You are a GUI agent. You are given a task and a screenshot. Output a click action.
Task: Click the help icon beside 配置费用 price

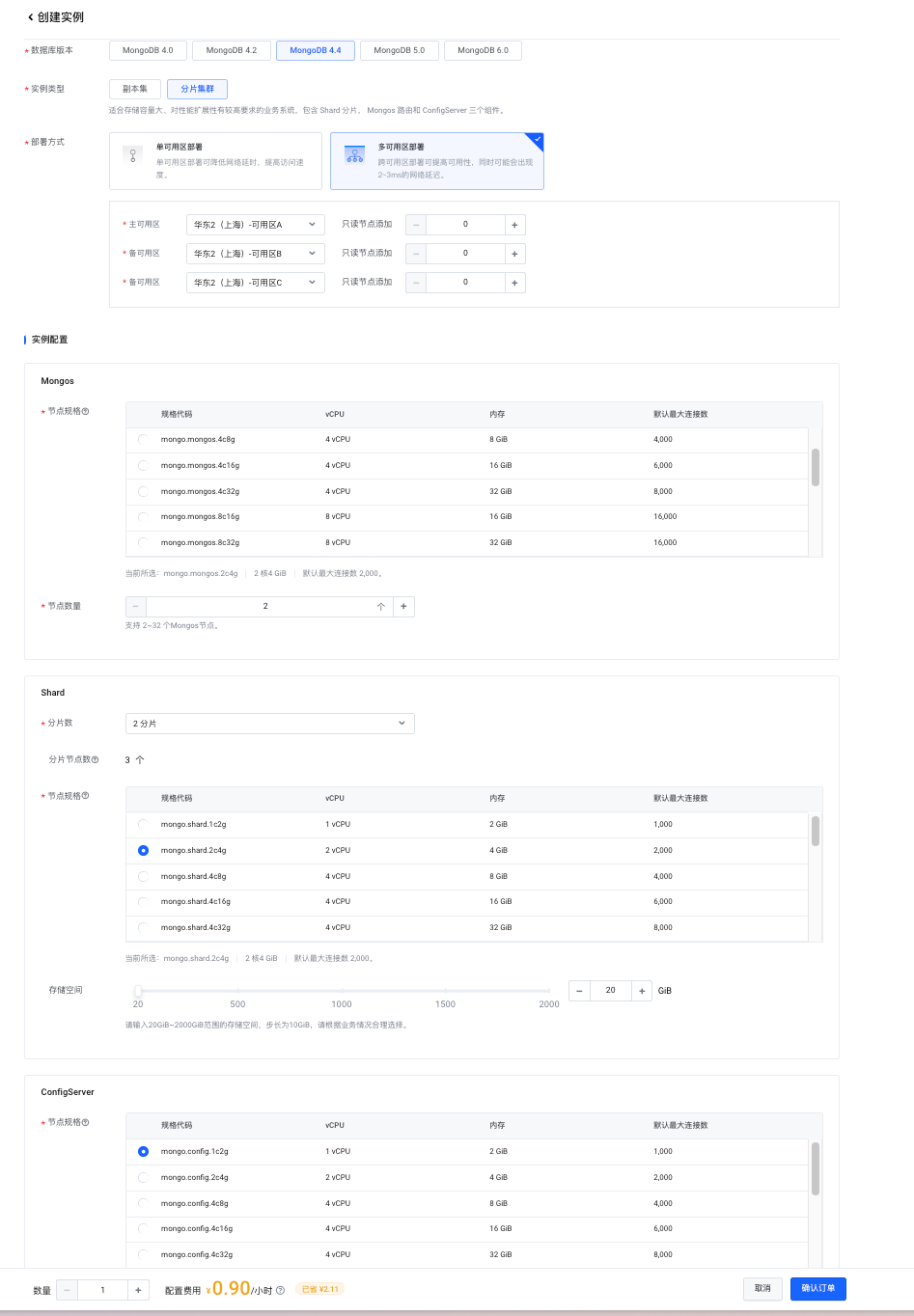(x=280, y=1289)
